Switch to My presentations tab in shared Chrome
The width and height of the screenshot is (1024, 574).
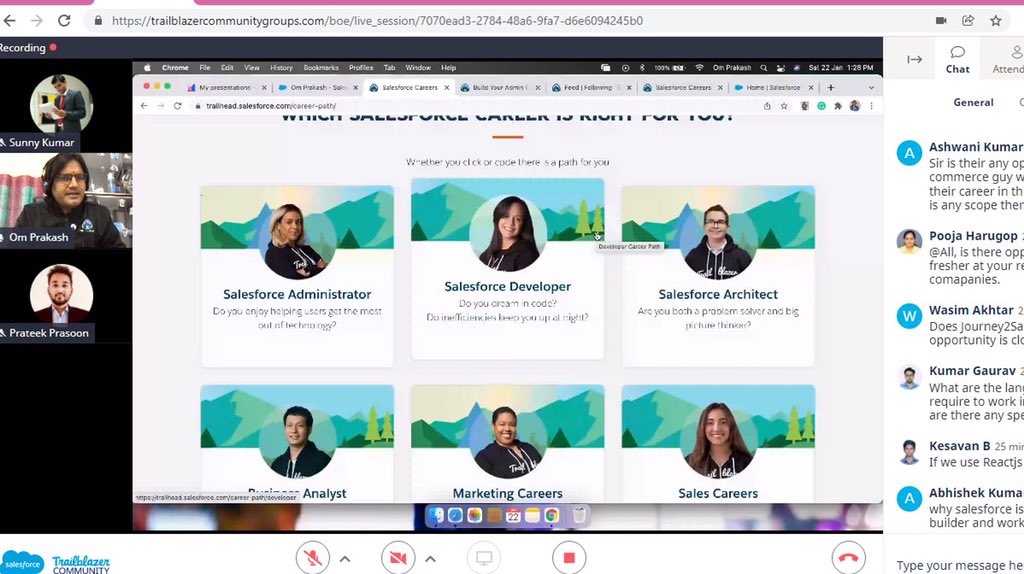coord(225,88)
